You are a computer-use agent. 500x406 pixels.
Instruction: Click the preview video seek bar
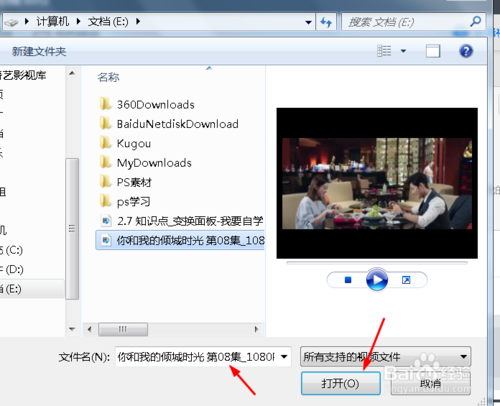point(377,263)
